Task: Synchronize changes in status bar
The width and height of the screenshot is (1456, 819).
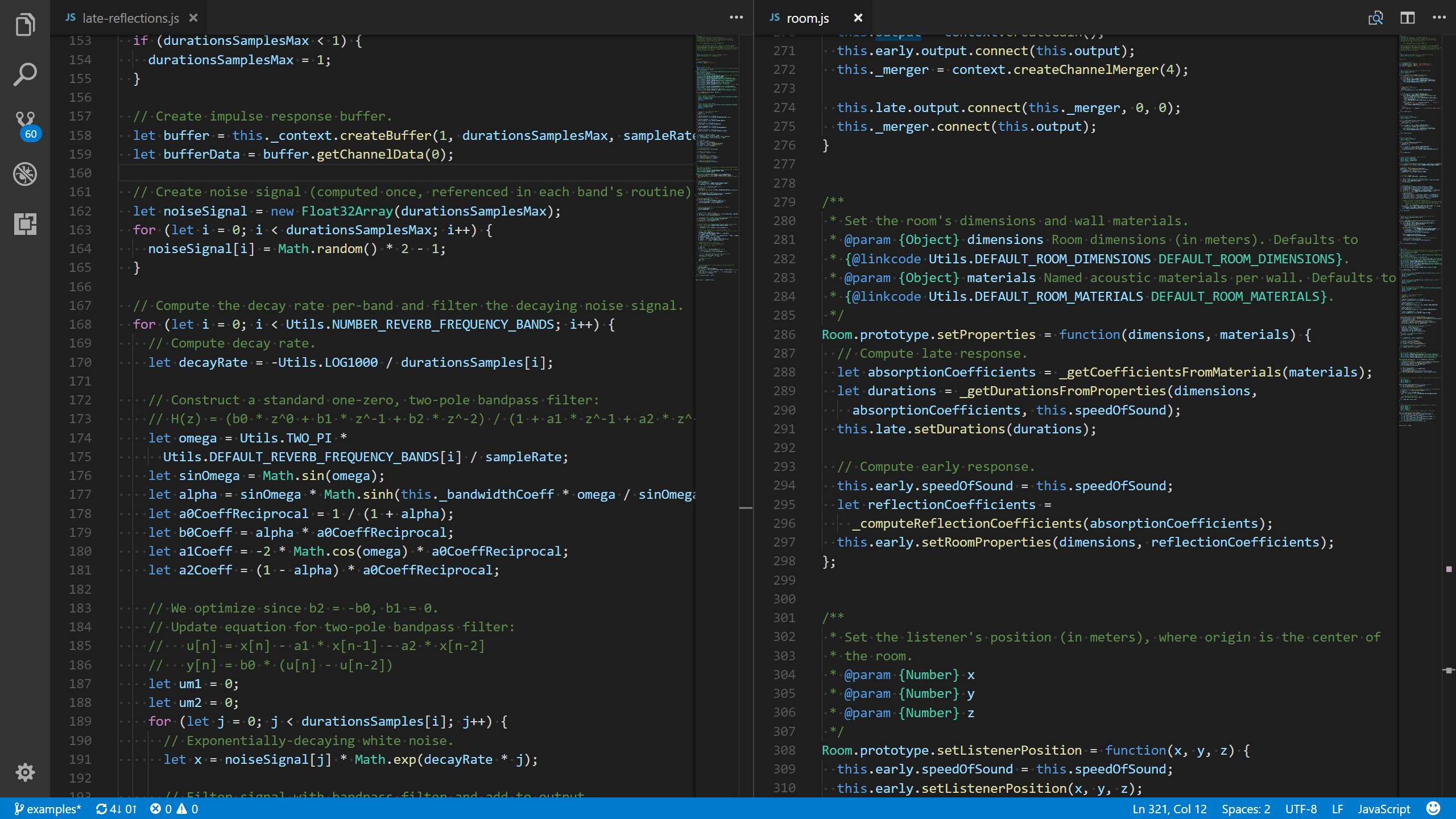Action: click(x=116, y=809)
